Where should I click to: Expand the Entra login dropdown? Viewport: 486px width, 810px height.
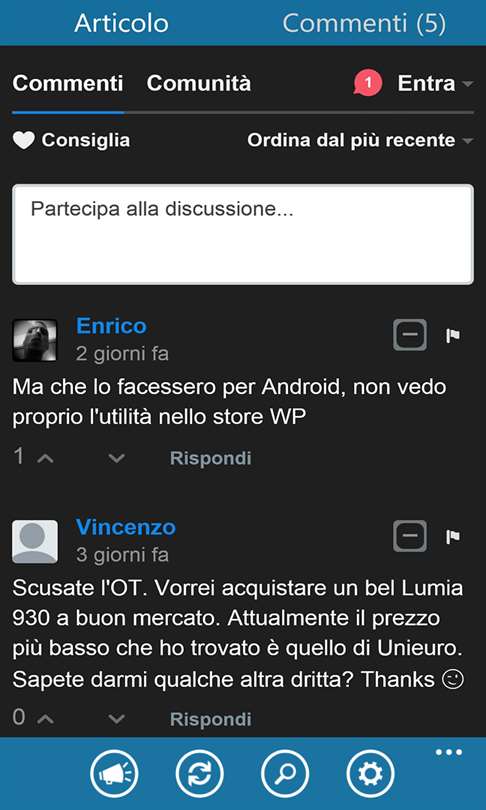tap(434, 83)
